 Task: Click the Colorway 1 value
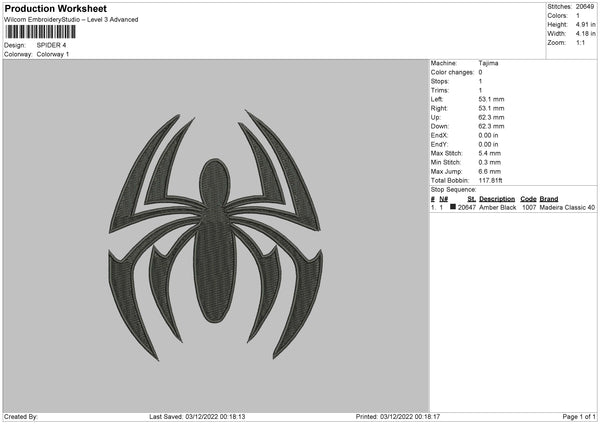(53, 54)
